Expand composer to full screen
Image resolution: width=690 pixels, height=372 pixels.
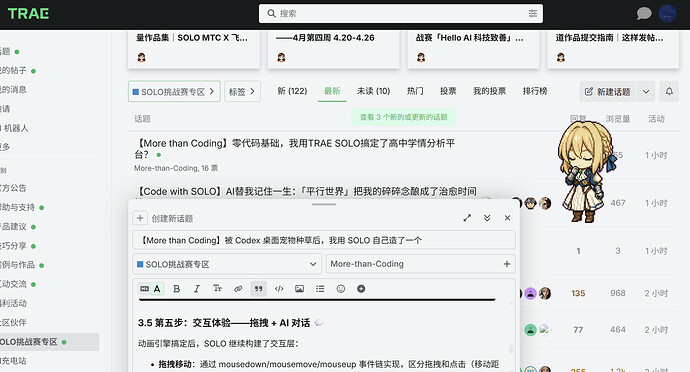tap(467, 218)
